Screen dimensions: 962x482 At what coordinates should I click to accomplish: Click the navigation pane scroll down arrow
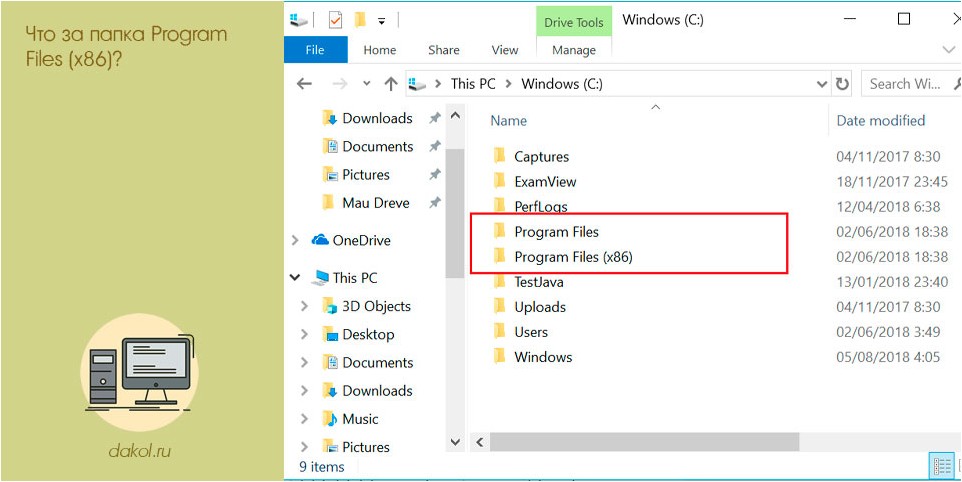click(x=455, y=442)
